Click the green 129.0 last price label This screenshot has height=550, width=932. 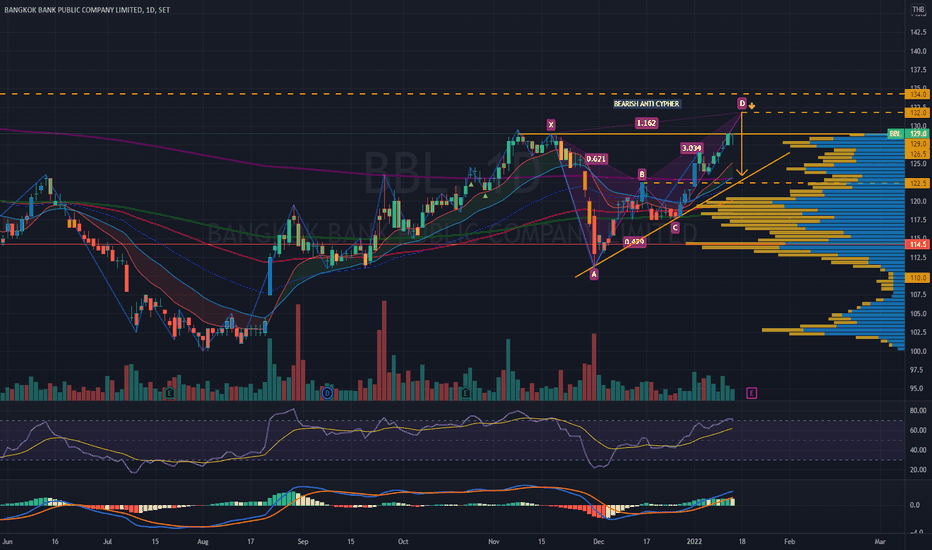[918, 134]
